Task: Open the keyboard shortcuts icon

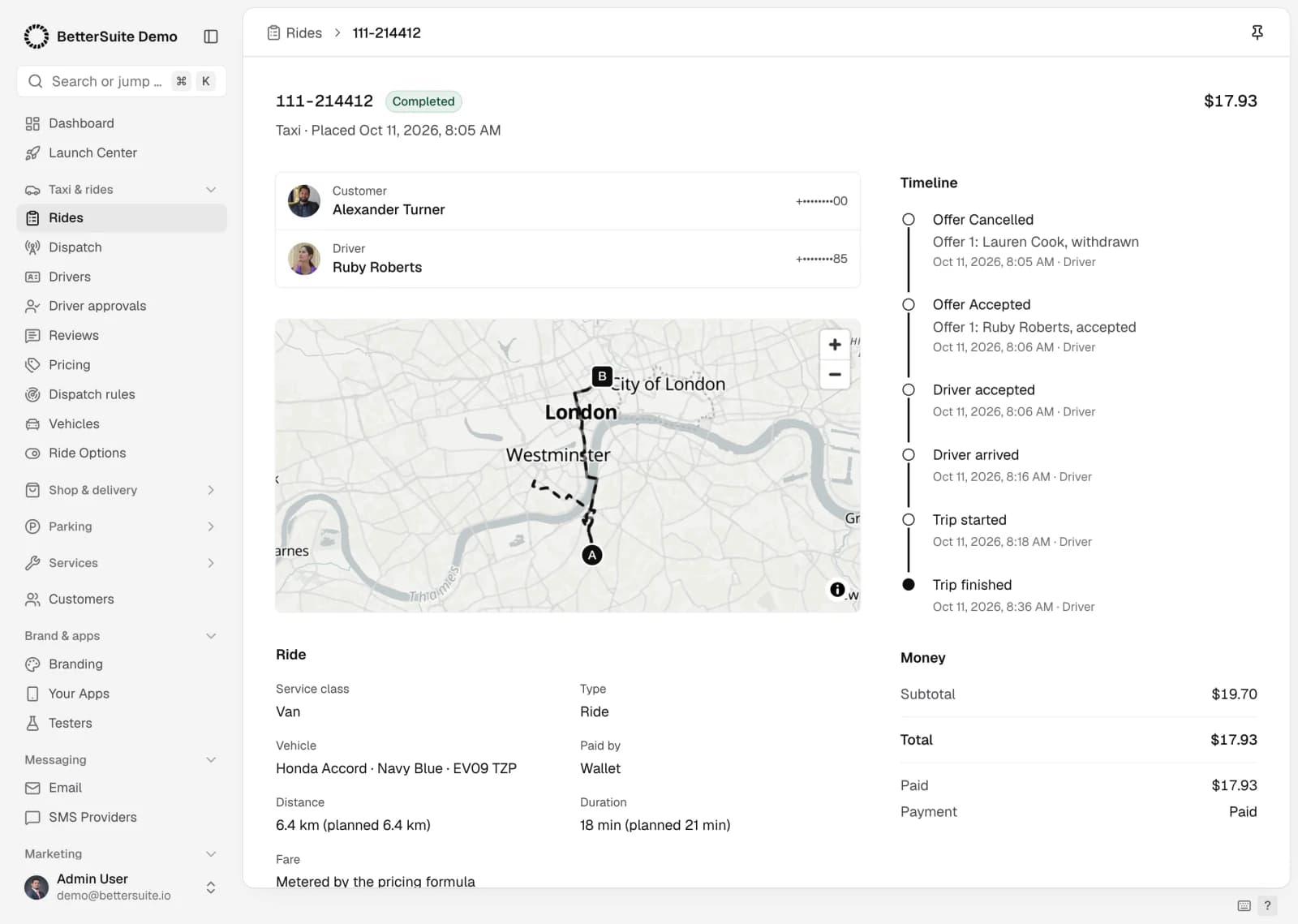Action: [x=1244, y=905]
